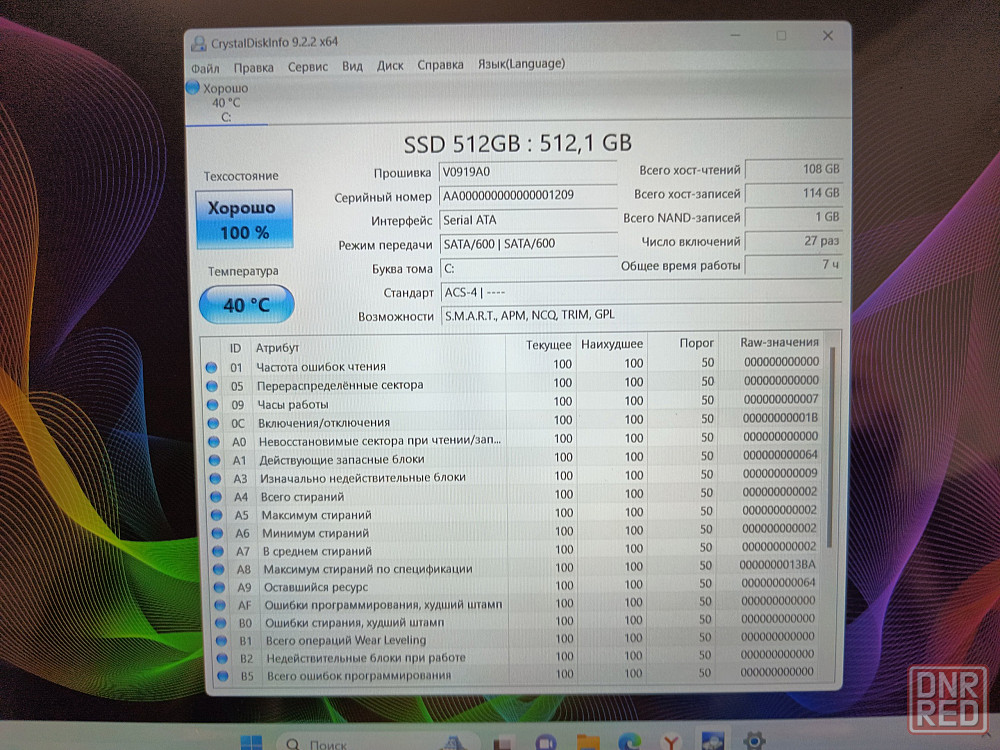Click the status dot for B2 Недействительные блоки

click(221, 658)
